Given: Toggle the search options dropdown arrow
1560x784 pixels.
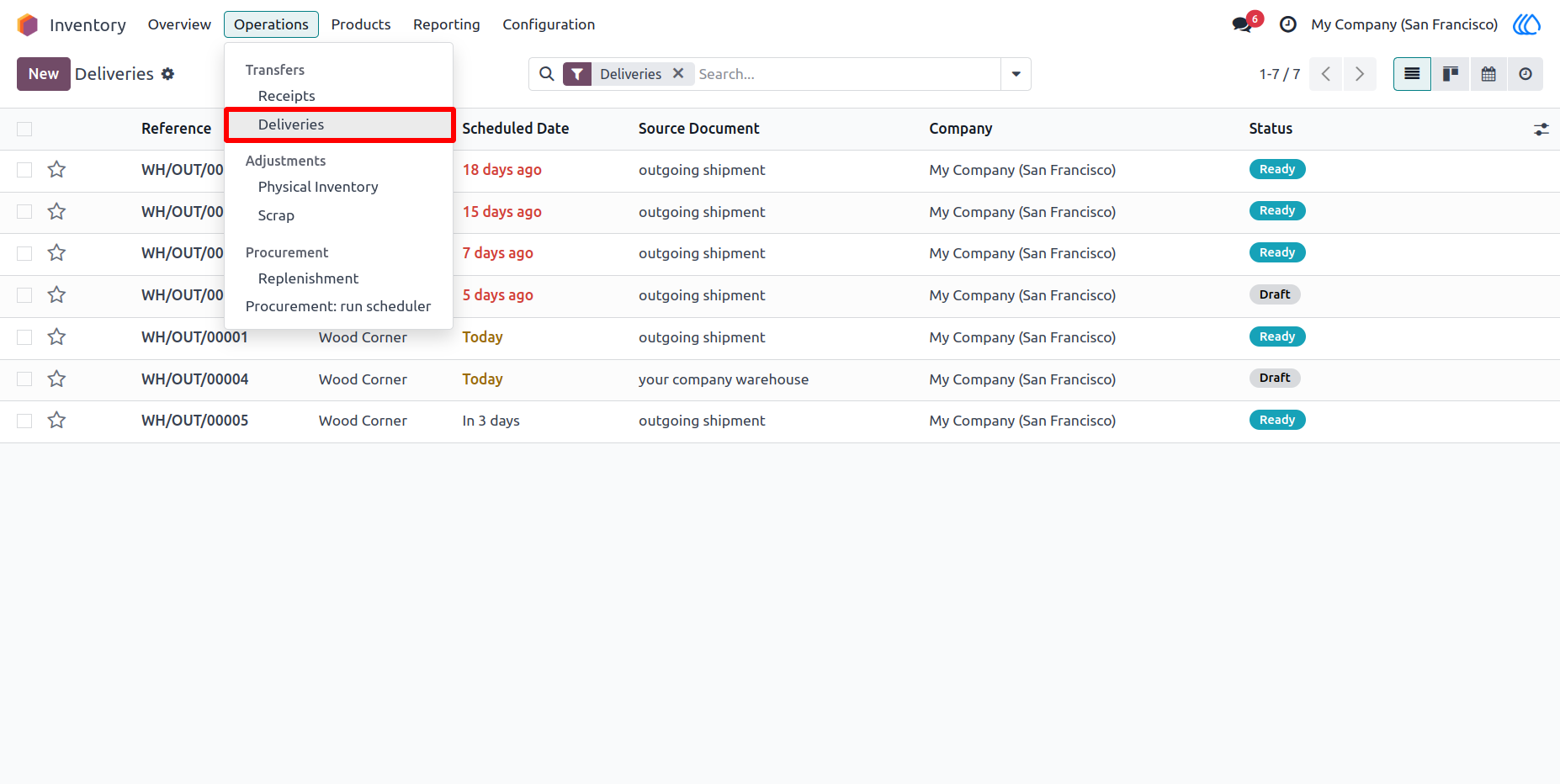Looking at the screenshot, I should 1016,74.
